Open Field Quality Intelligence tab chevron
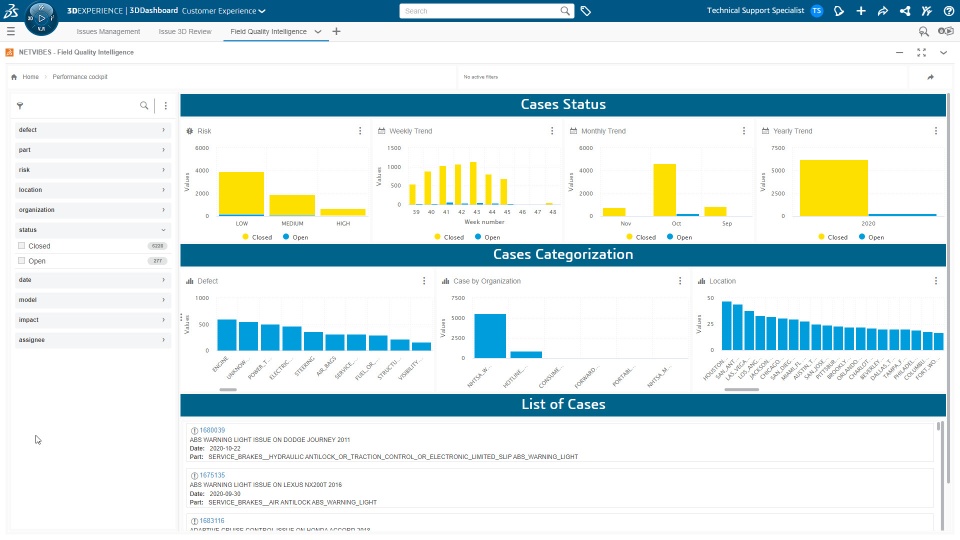This screenshot has height=540, width=960. coord(318,32)
